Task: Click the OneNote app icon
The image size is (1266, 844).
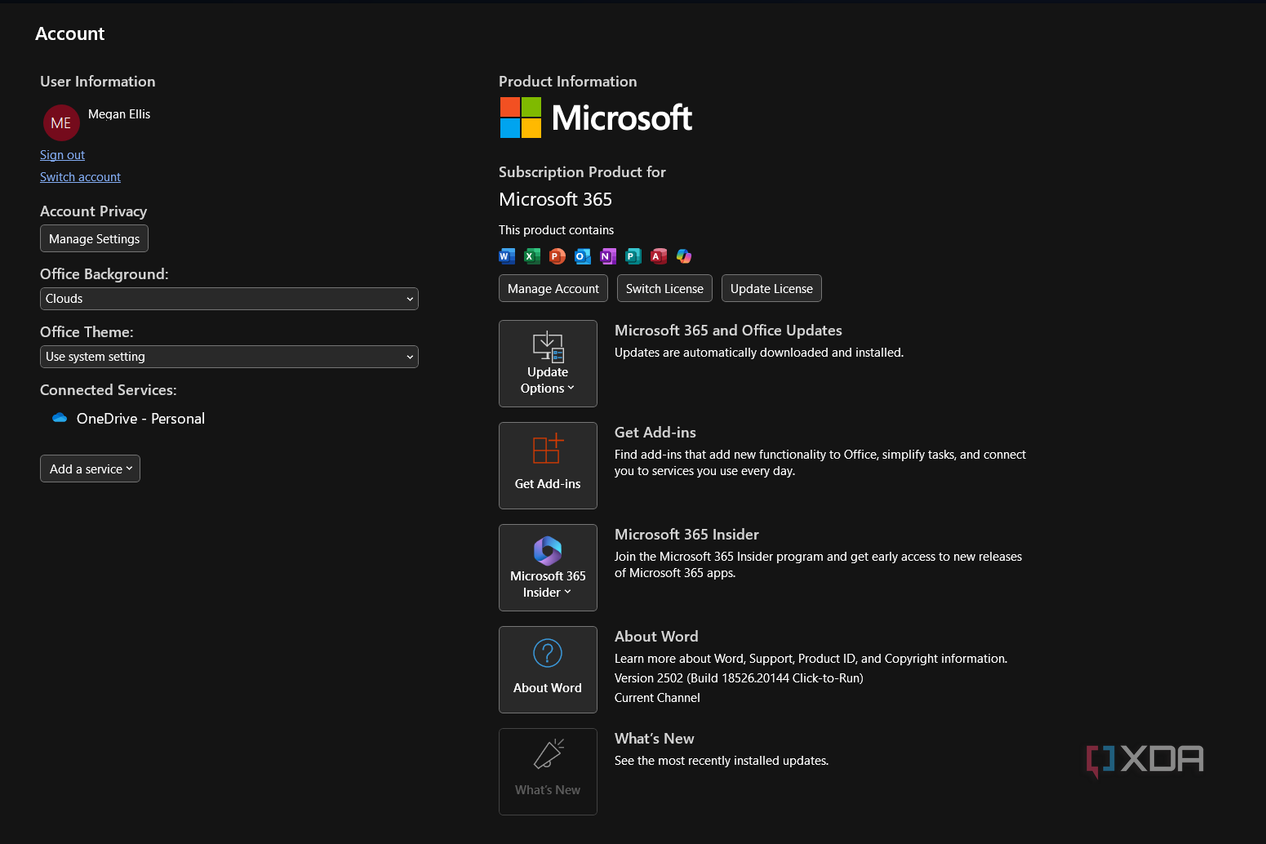Action: click(607, 256)
